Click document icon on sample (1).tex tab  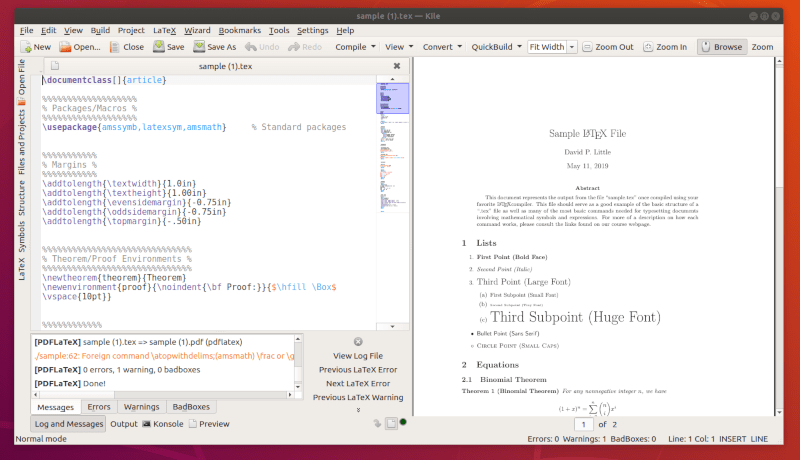(x=55, y=66)
